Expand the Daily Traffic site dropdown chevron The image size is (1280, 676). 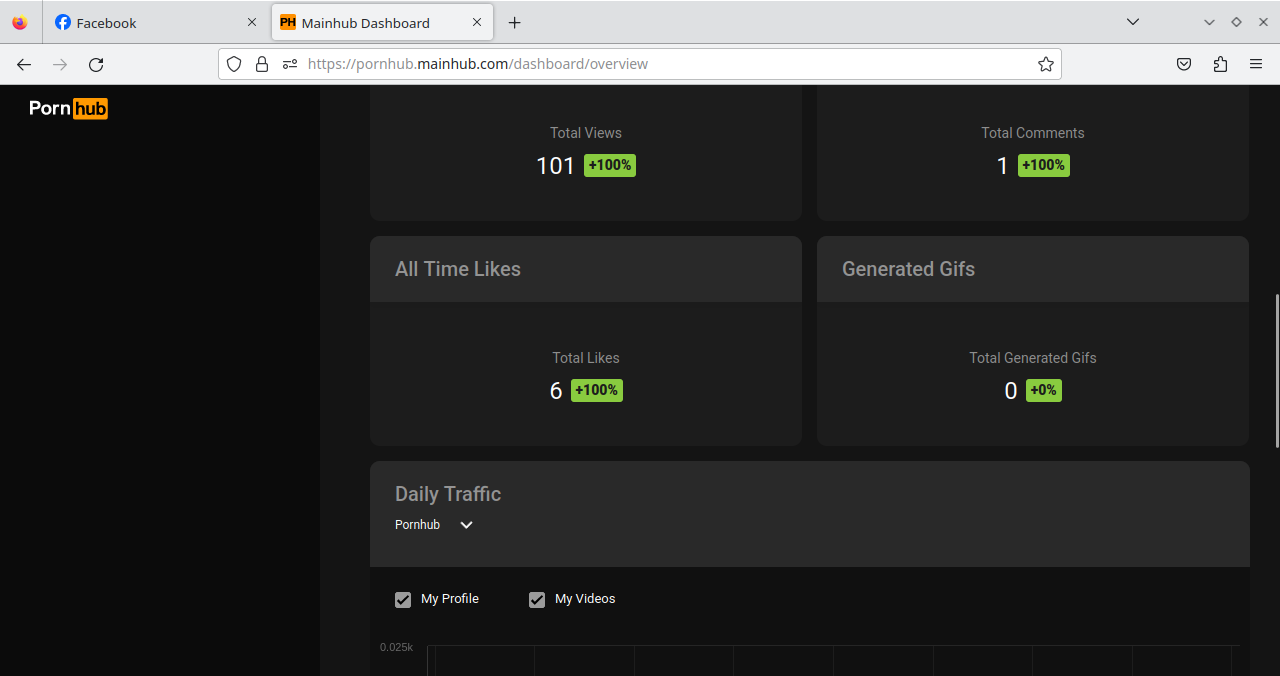click(466, 525)
